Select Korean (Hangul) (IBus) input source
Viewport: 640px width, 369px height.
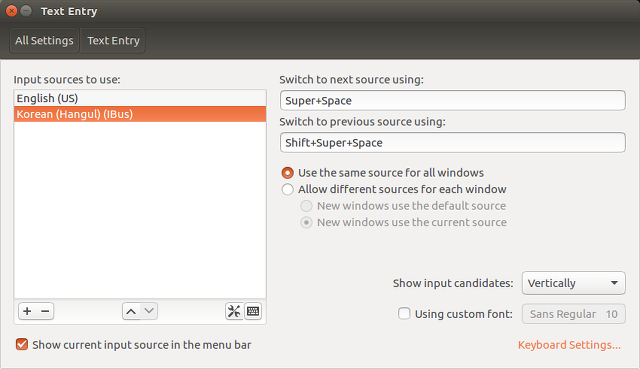[x=140, y=114]
